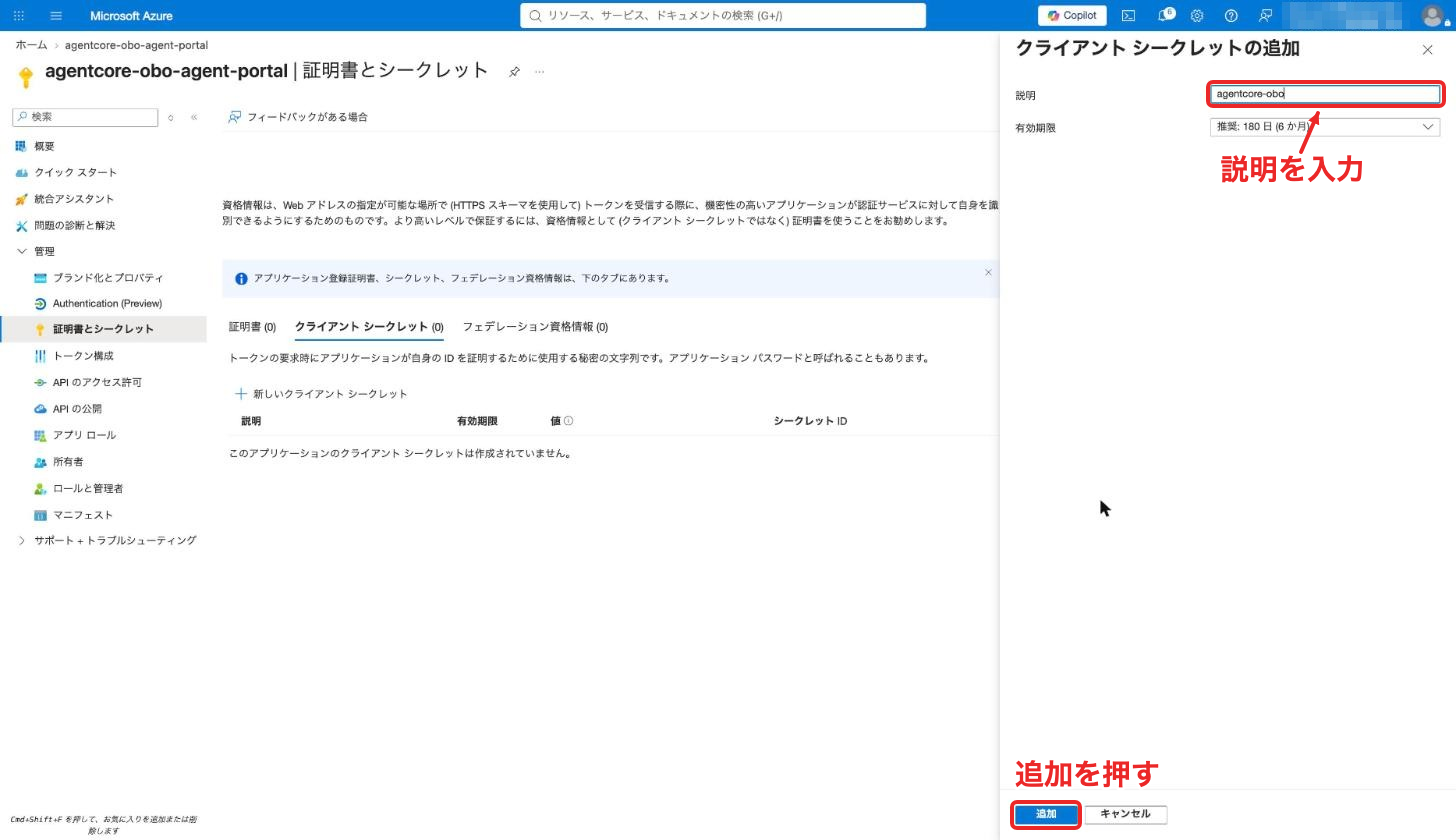
Task: Open the Azure portal waffle menu
Action: point(19,15)
